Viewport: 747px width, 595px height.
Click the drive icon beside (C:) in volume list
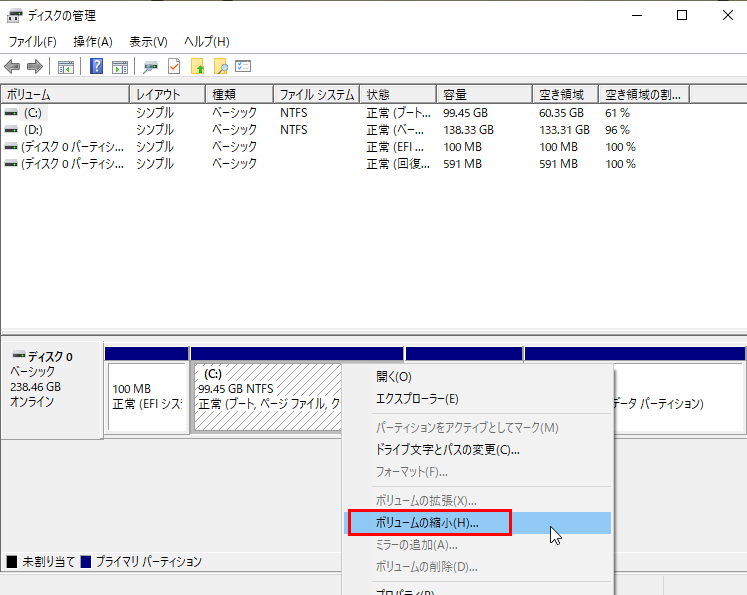pyautogui.click(x=11, y=113)
